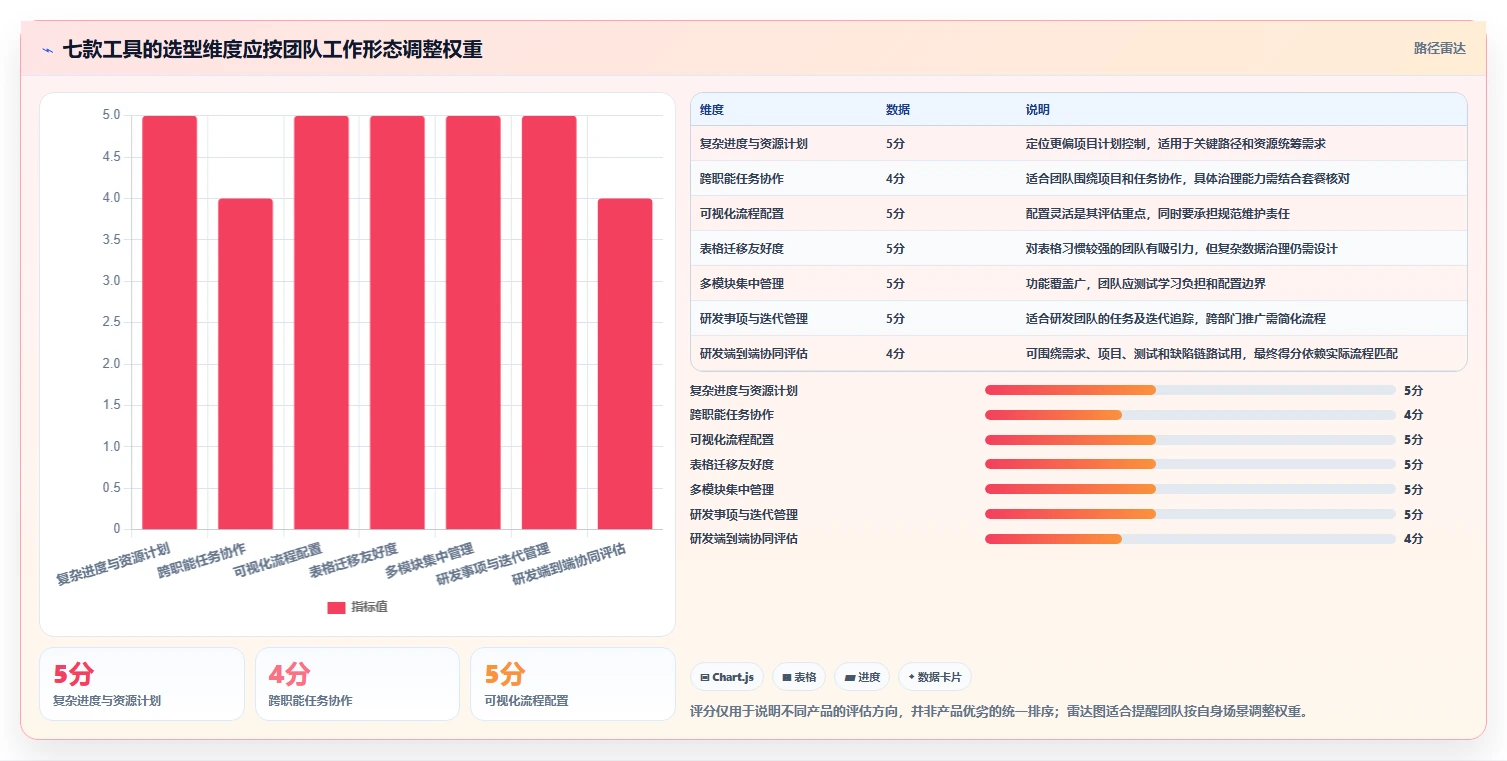Open the 5分 复杂进度与资源计划 data card
1507x761 pixels.
(x=142, y=684)
